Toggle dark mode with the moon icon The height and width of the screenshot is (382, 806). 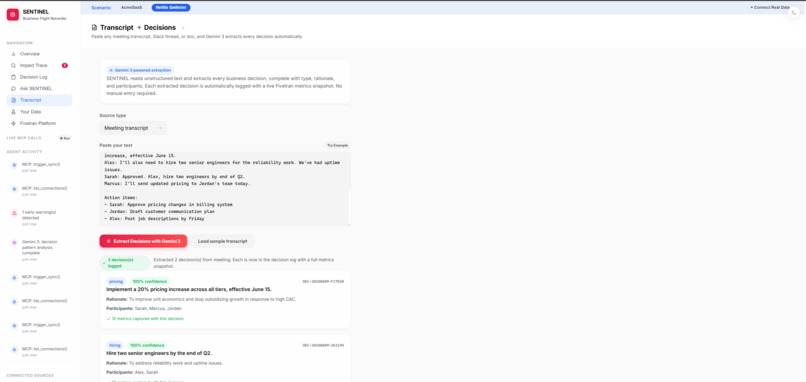[x=795, y=12]
